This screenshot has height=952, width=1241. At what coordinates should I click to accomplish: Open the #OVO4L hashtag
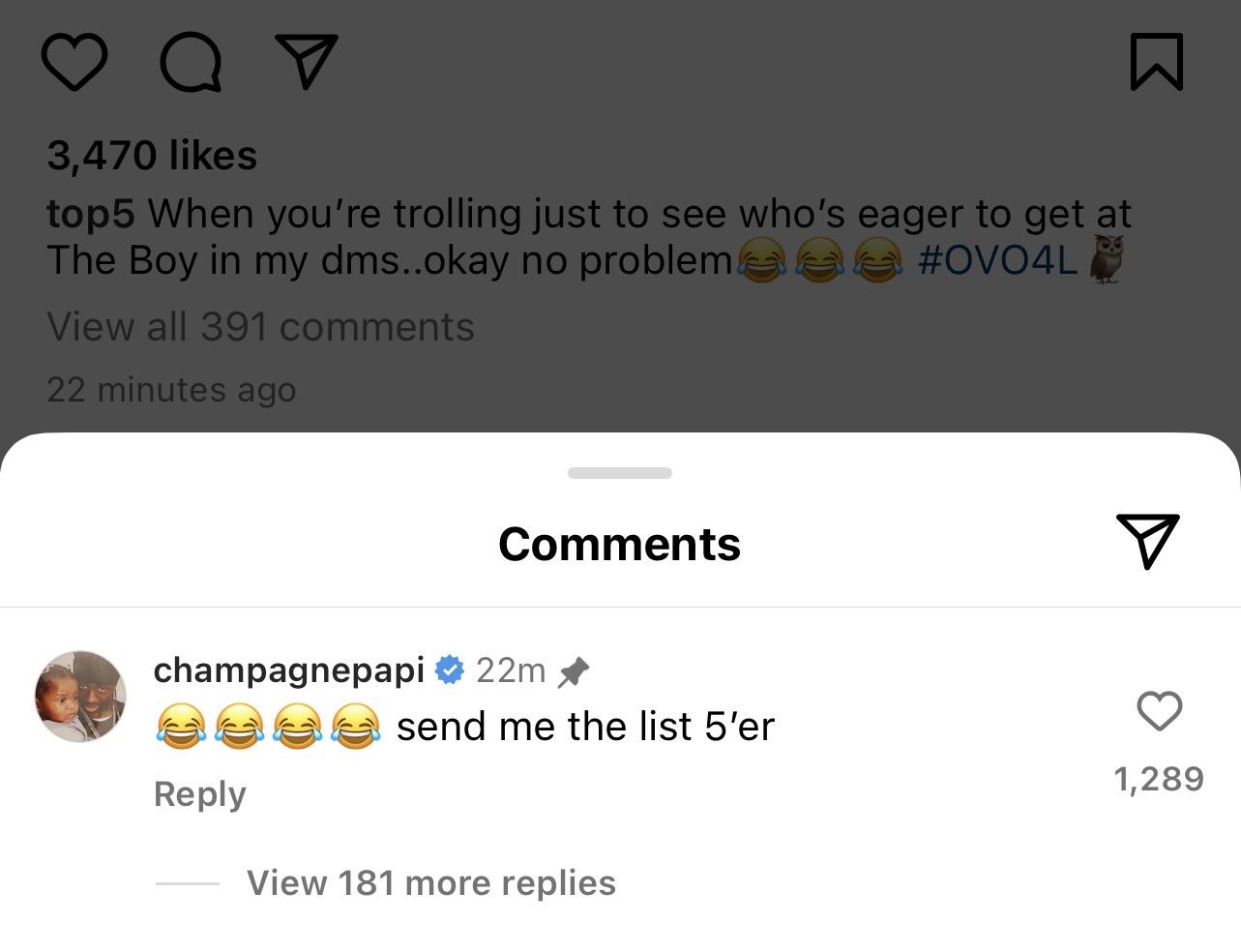(997, 260)
